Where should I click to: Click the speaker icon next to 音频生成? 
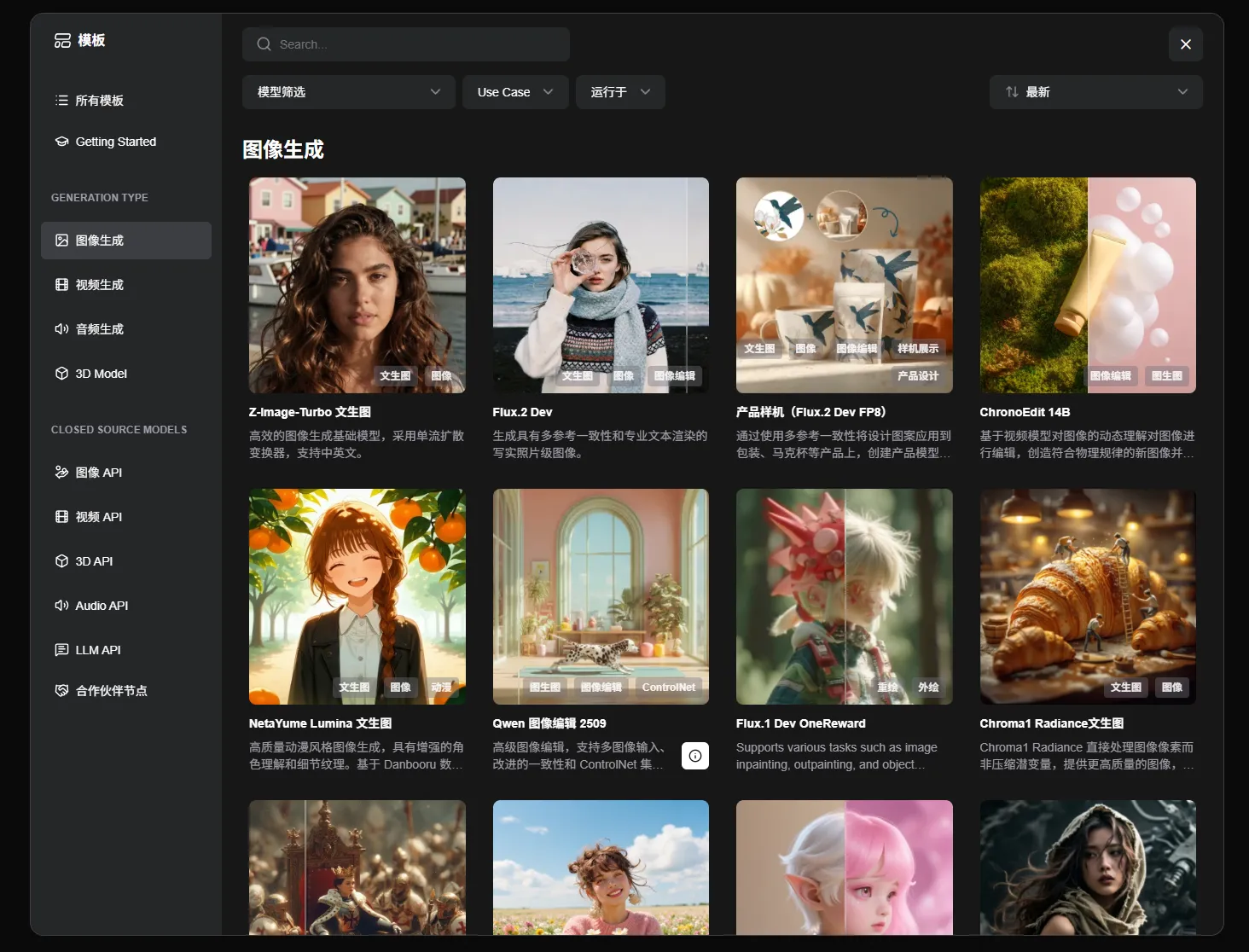[61, 329]
